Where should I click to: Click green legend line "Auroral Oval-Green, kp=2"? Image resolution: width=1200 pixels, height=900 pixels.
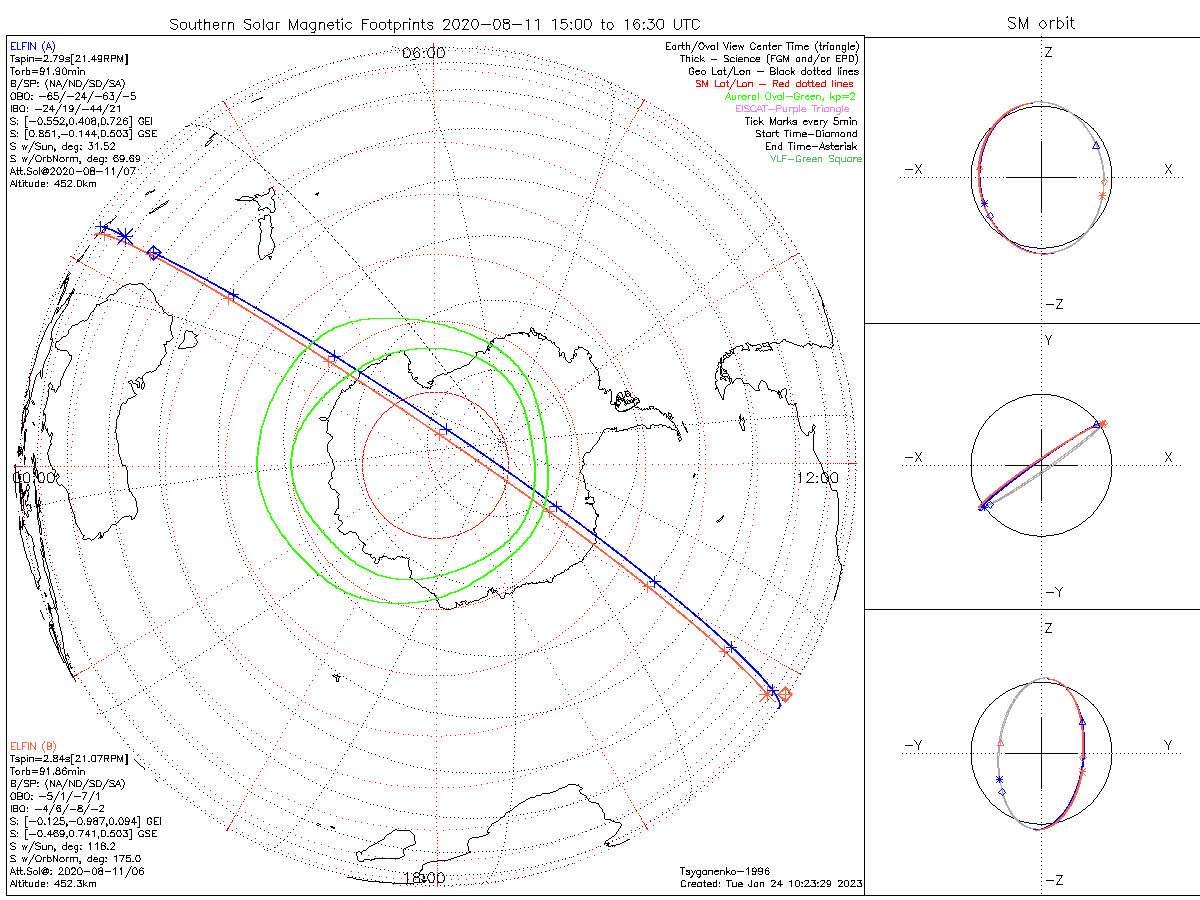tap(792, 96)
